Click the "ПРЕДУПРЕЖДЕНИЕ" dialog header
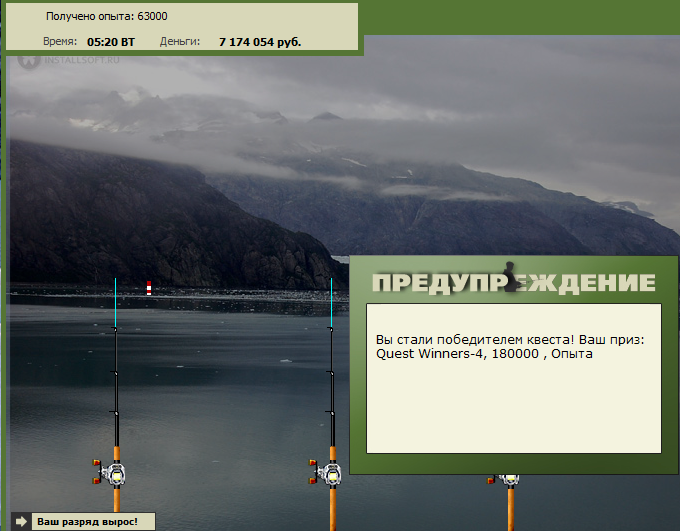This screenshot has height=531, width=680. click(x=513, y=282)
